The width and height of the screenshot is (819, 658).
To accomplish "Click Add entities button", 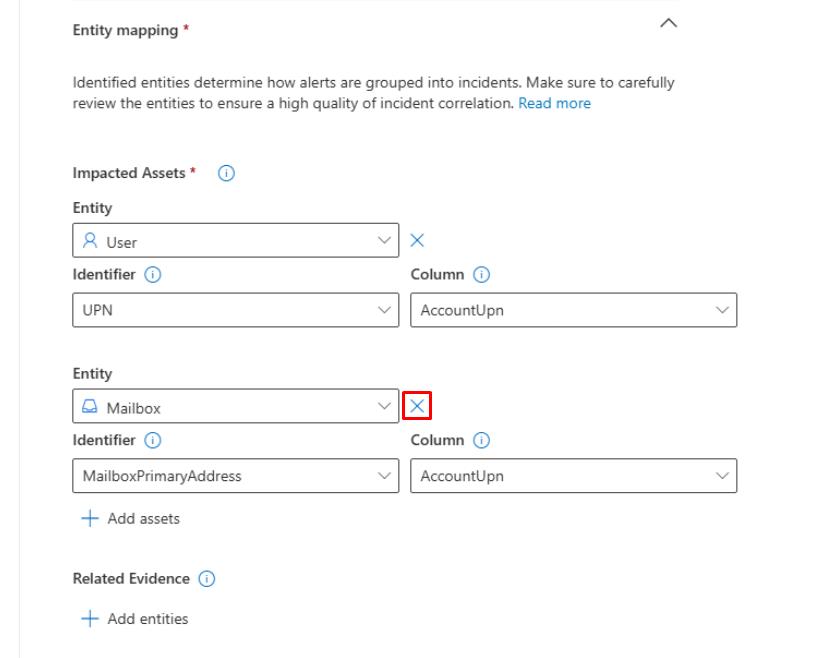I will [147, 619].
